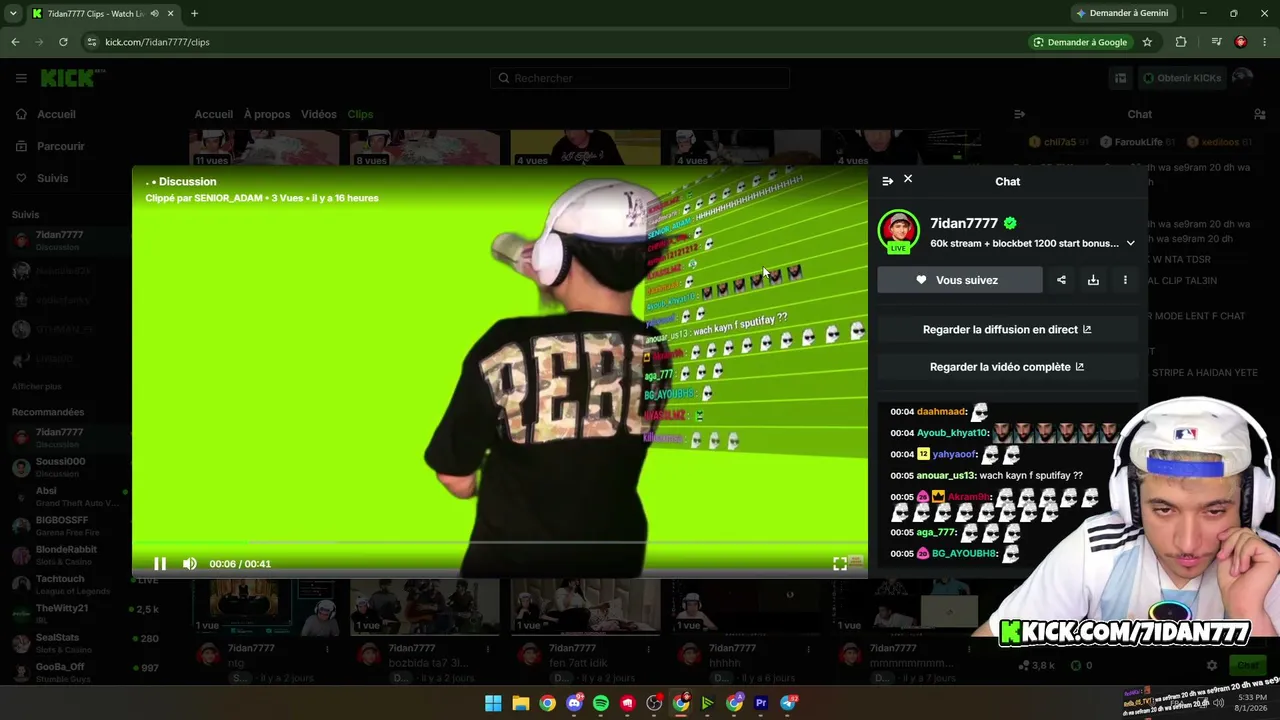Open the Chrome media controls icon
Image resolution: width=1280 pixels, height=720 pixels.
(x=1216, y=42)
